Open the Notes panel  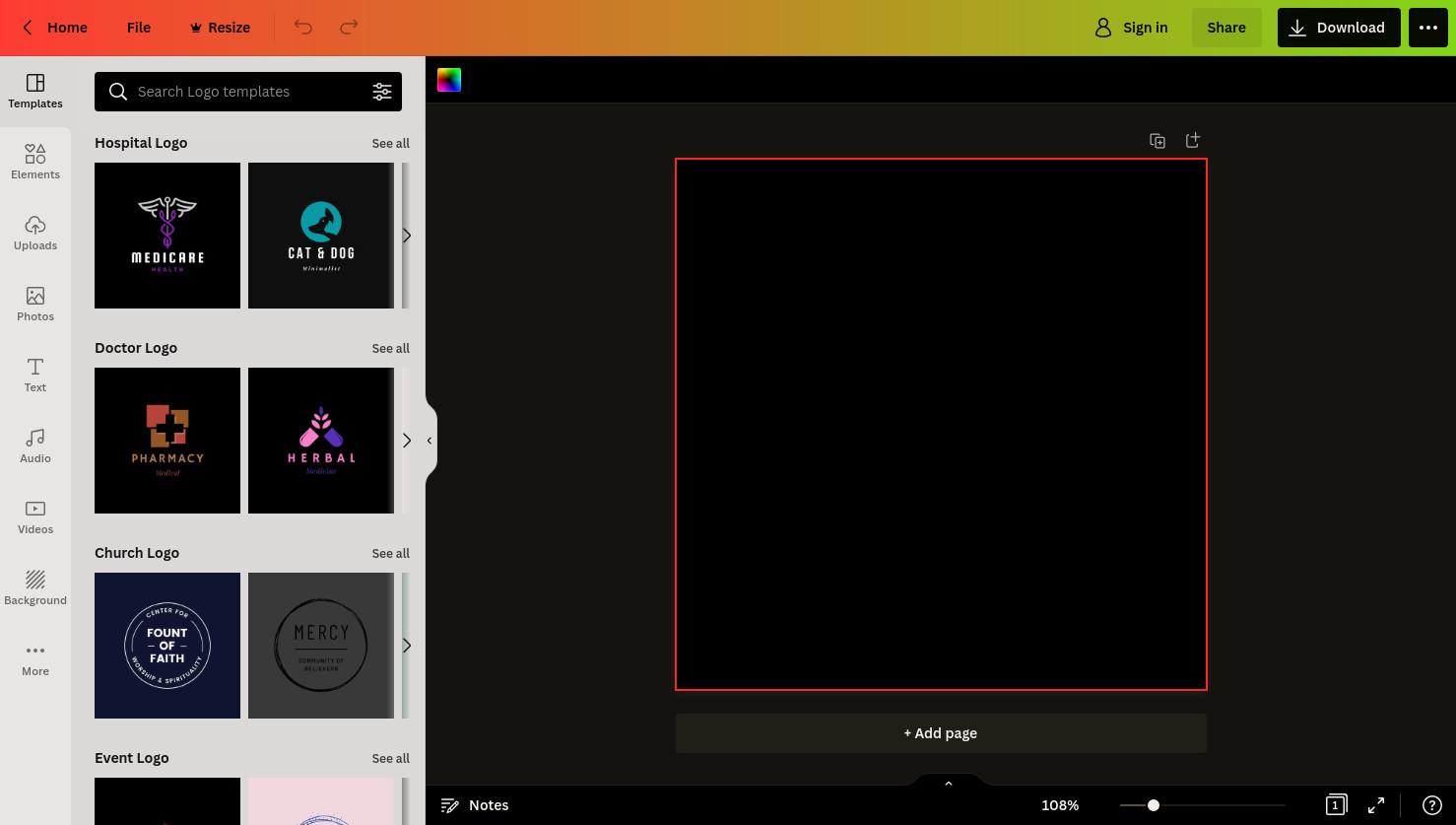(x=475, y=805)
